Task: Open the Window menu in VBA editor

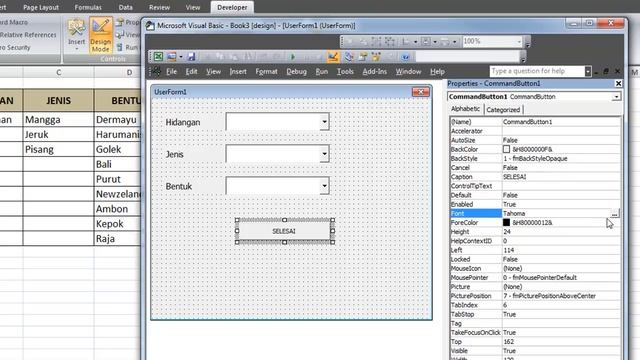Action: [x=409, y=71]
